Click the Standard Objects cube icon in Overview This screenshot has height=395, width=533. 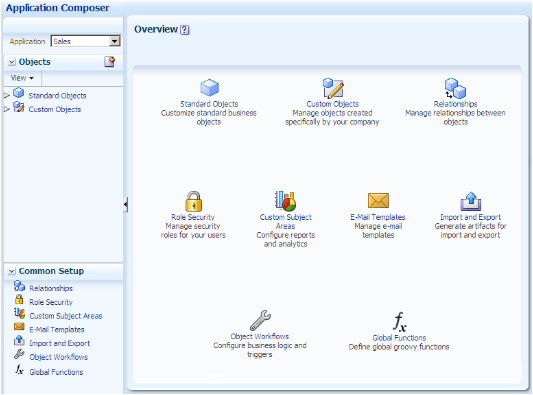[209, 87]
